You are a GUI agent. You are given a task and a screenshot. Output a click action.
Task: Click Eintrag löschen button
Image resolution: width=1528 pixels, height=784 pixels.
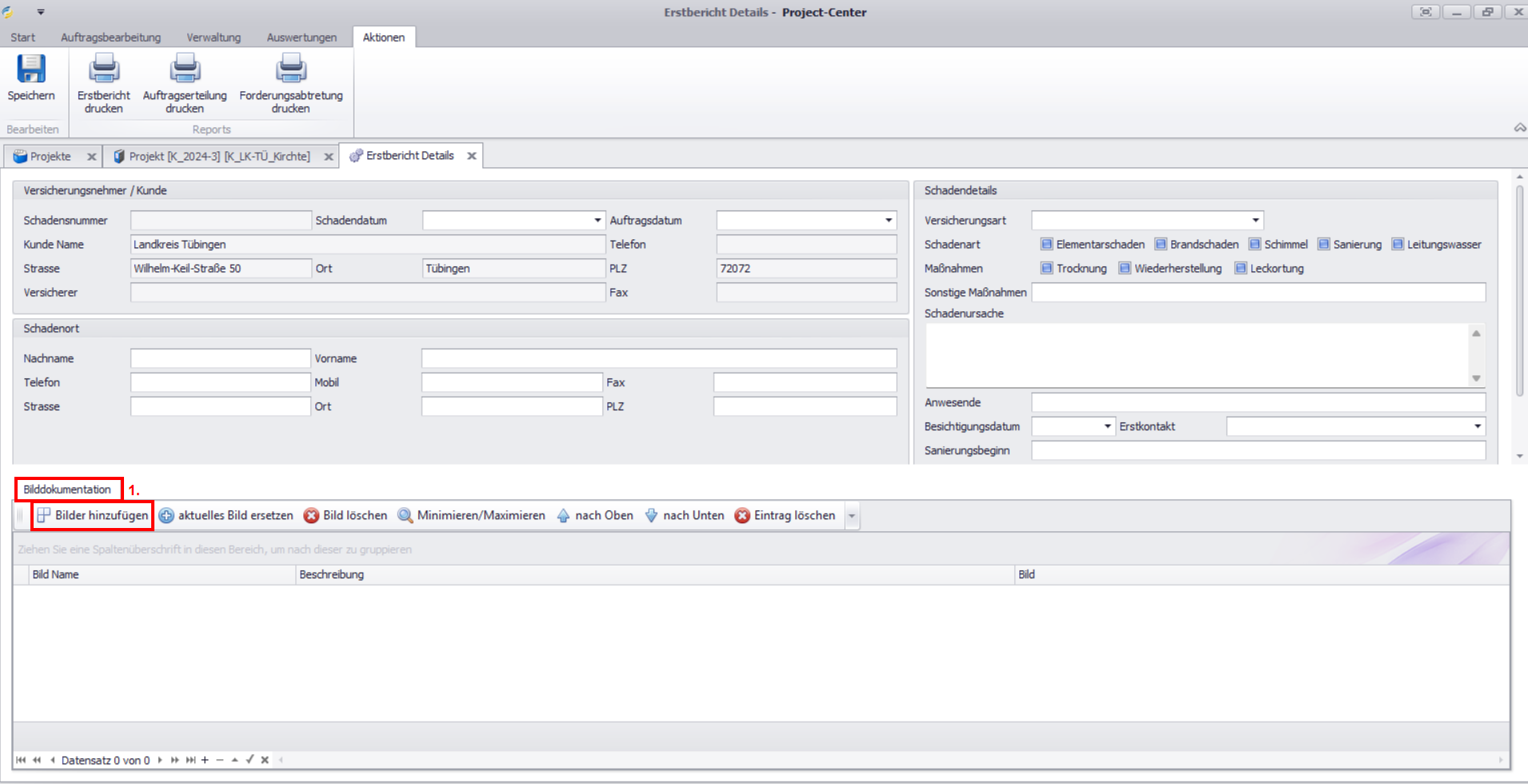[x=786, y=516]
